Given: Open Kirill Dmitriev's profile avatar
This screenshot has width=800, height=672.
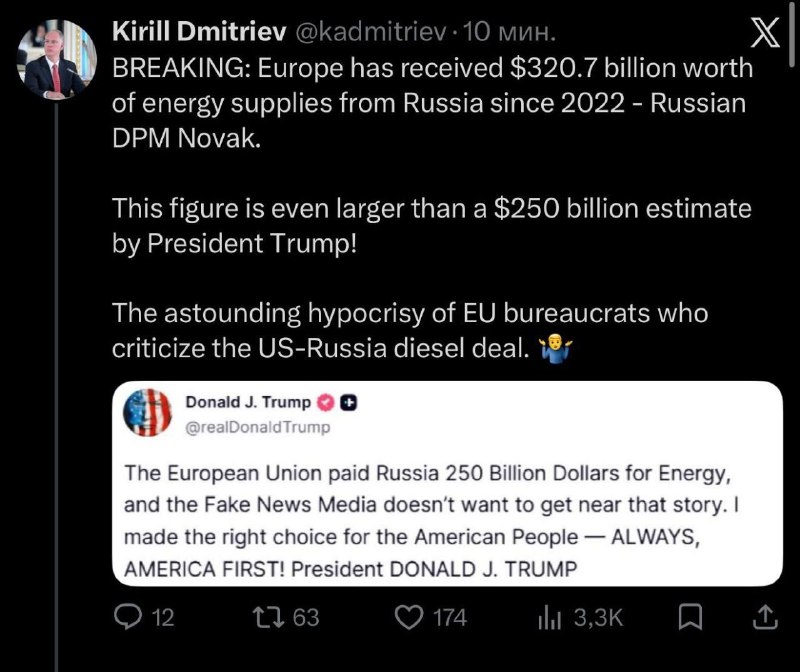Looking at the screenshot, I should tap(57, 59).
